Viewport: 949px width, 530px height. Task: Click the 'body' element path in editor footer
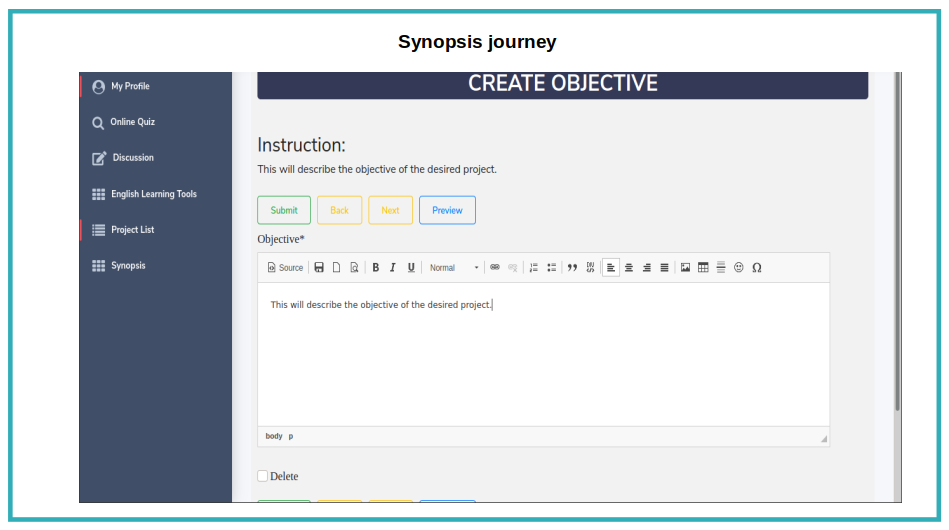point(274,436)
